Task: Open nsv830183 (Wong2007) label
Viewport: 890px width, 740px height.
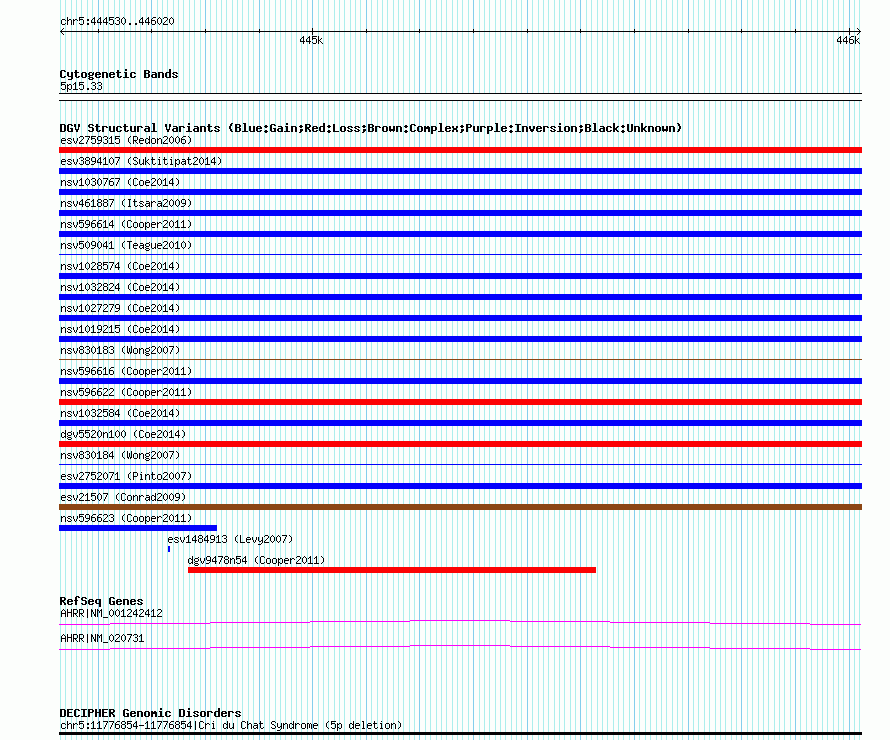Action: point(120,350)
